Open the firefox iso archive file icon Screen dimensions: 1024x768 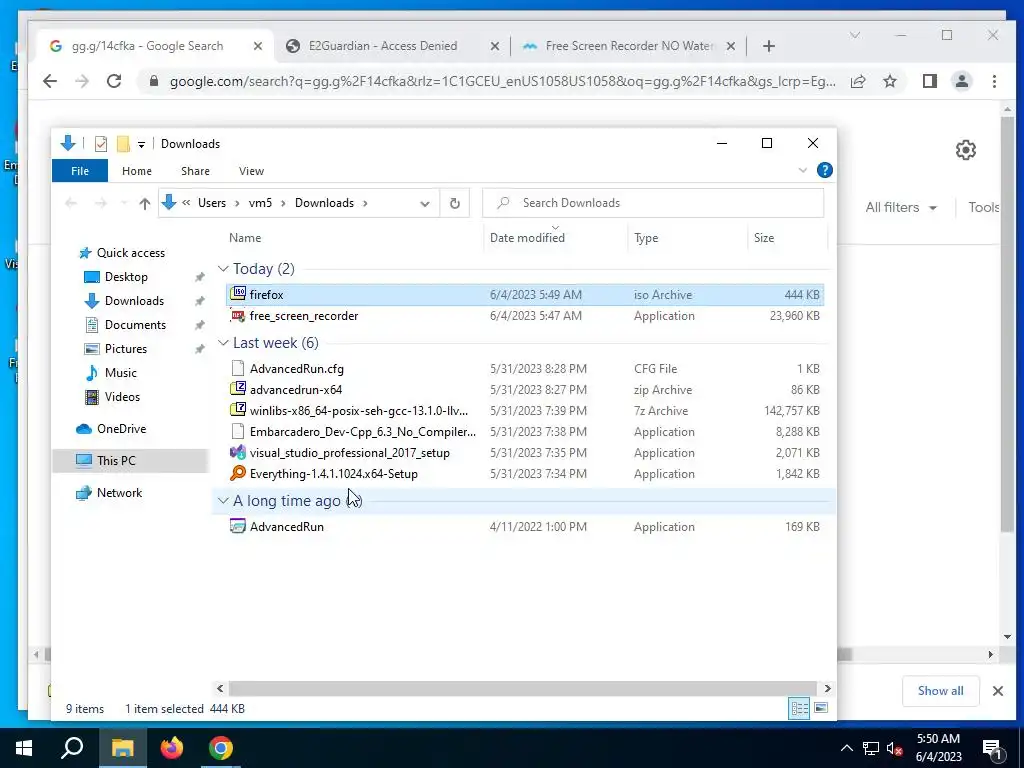238,294
